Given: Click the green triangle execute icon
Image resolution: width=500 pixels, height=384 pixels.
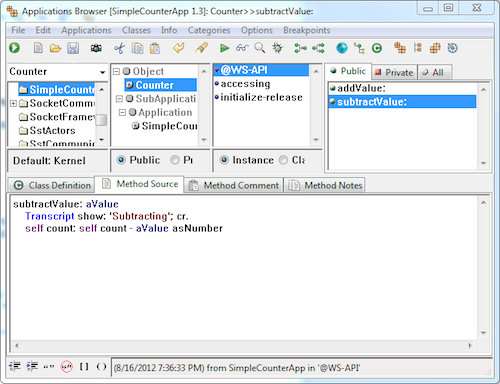Looking at the screenshot, I should [x=224, y=48].
